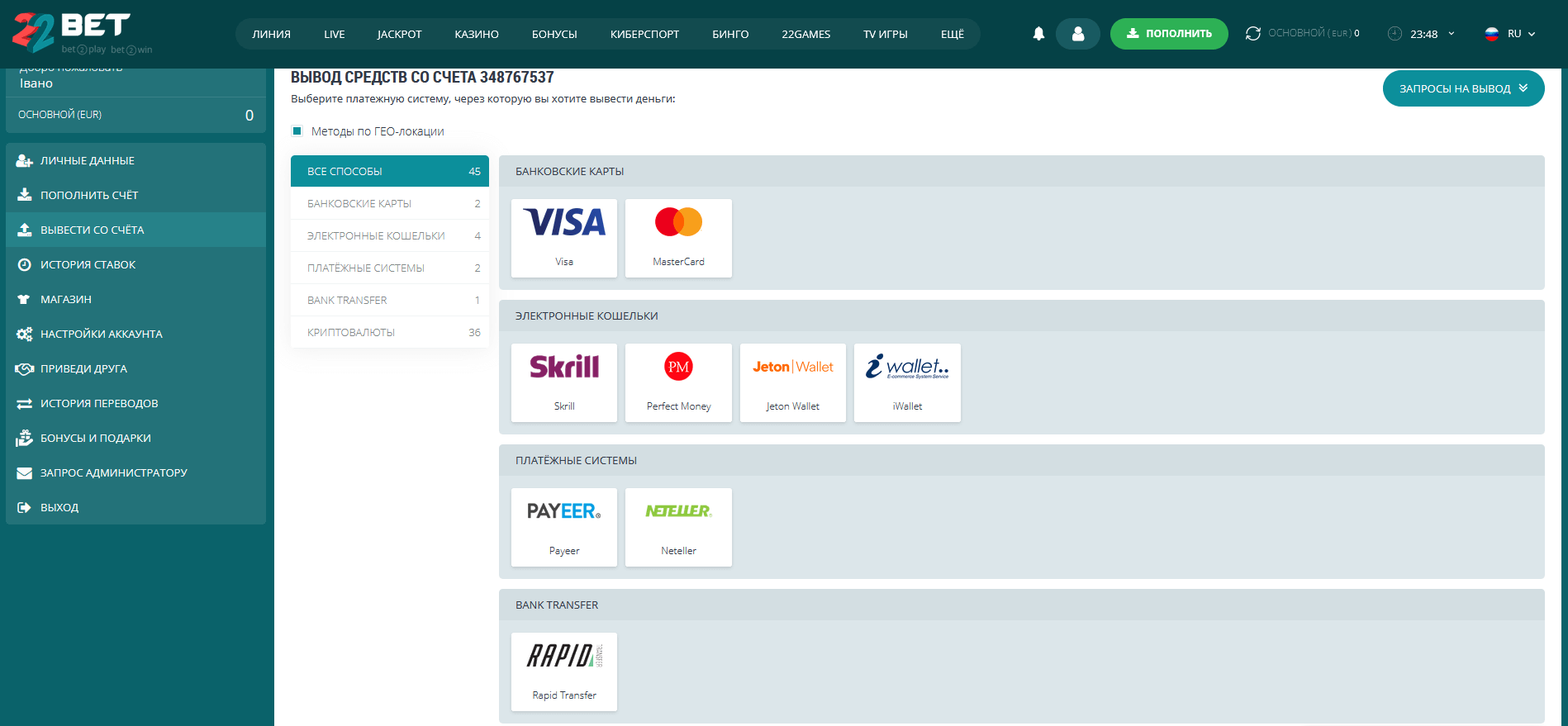Image resolution: width=1568 pixels, height=726 pixels.
Task: Open LIVE in top navigation
Action: point(335,34)
